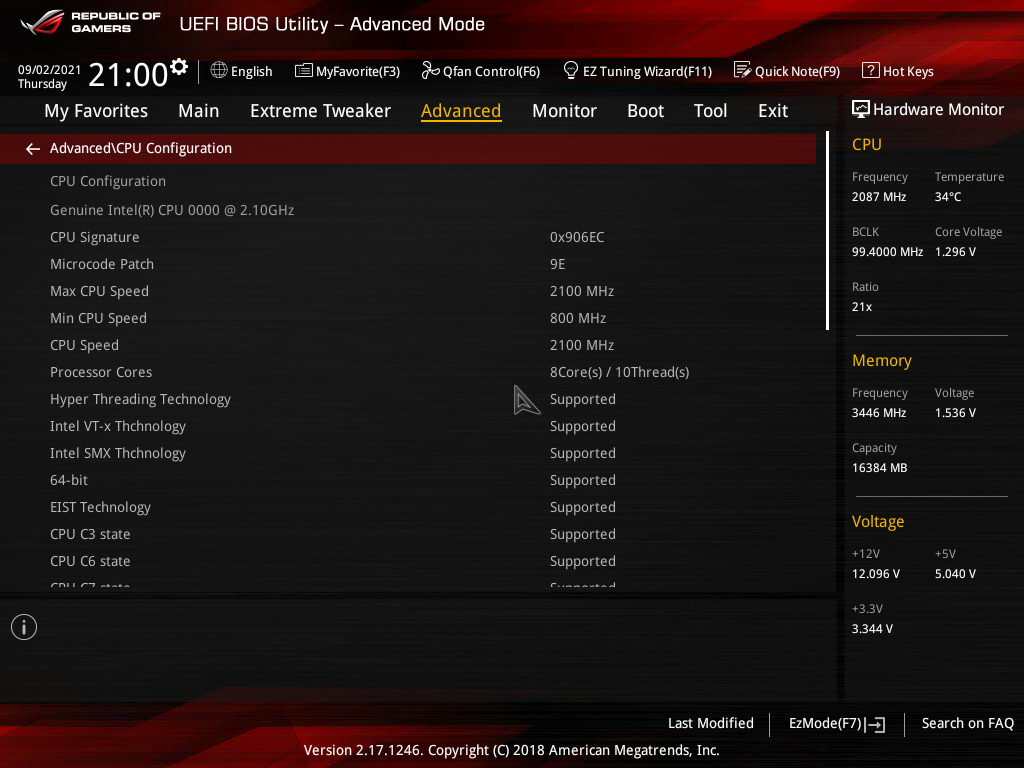Open the My Favorites tab
Screen dimensions: 1024x768
[x=96, y=111]
